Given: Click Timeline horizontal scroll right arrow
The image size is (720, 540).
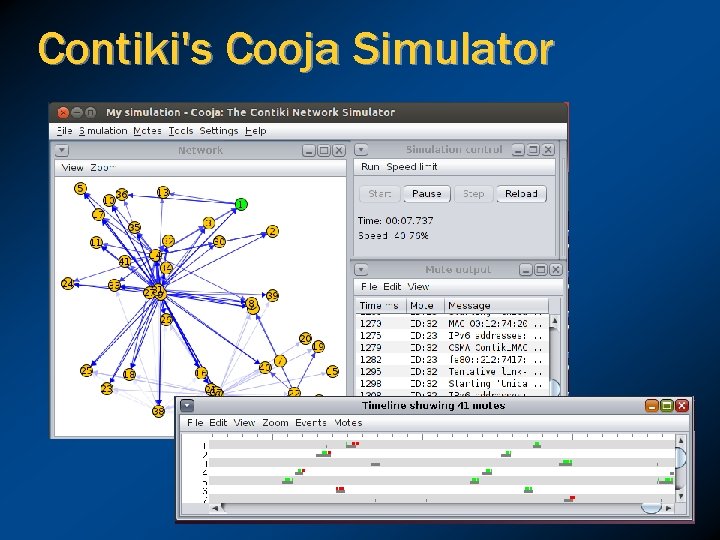Looking at the screenshot, I should 669,508.
